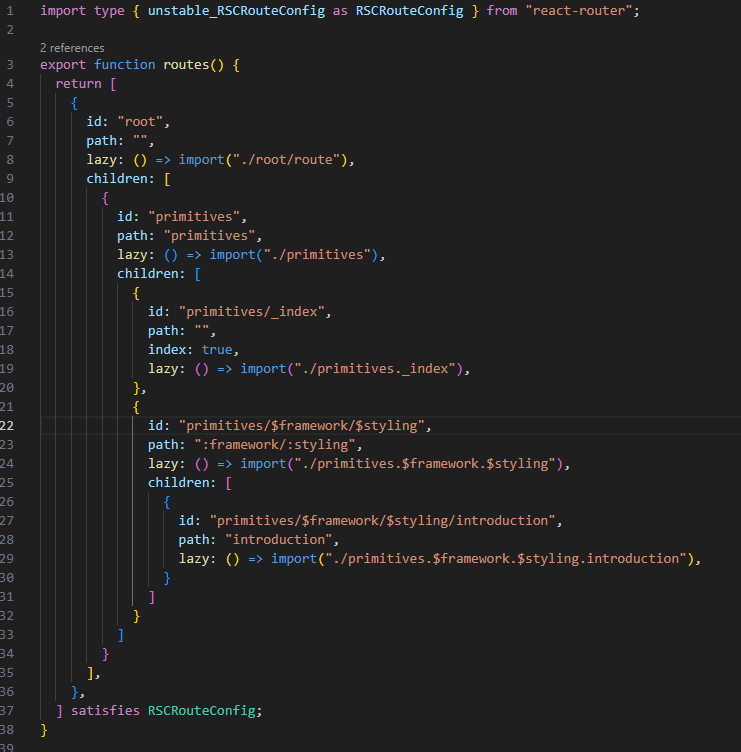
Task: Click line number 37 in the gutter
Action: (7, 711)
